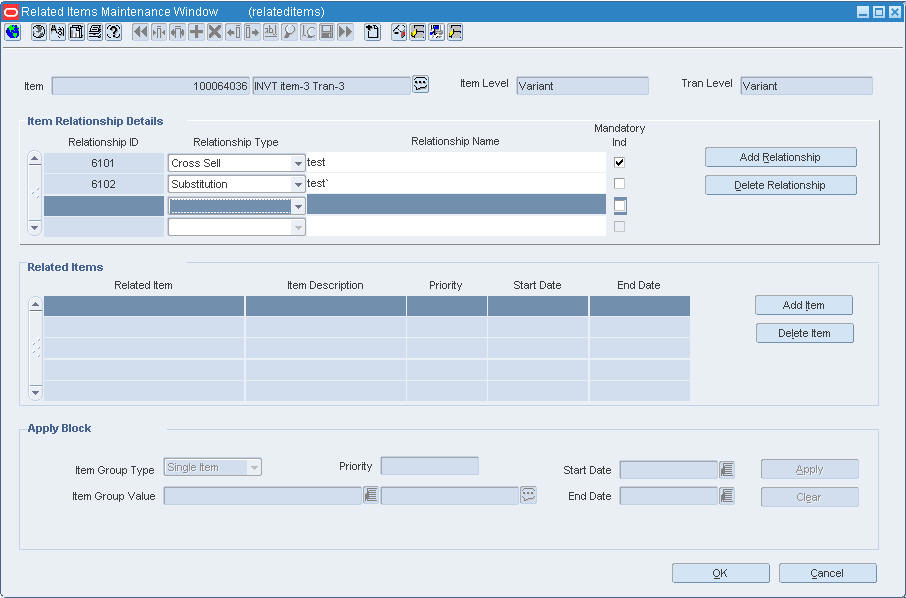Click the End Date input field
Screen dimensions: 906x598
(x=669, y=496)
